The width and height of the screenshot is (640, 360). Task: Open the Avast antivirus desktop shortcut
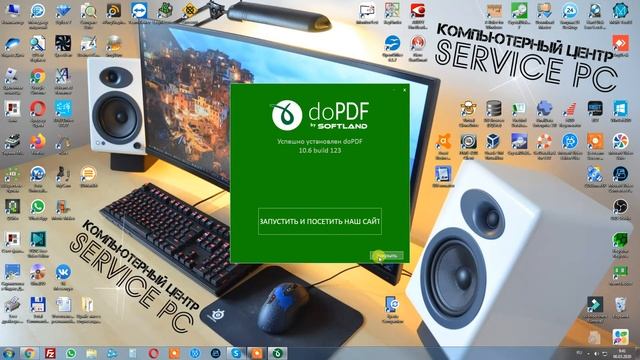(x=443, y=145)
